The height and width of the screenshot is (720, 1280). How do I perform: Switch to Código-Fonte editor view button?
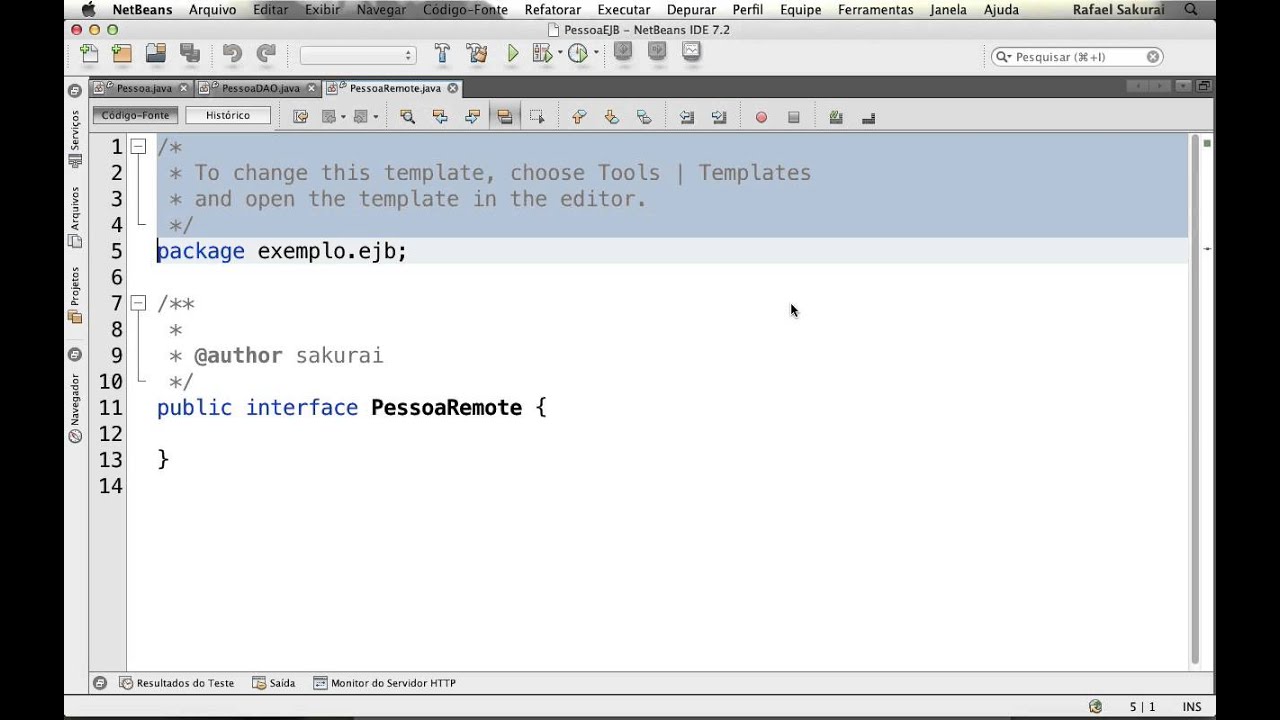coord(135,115)
